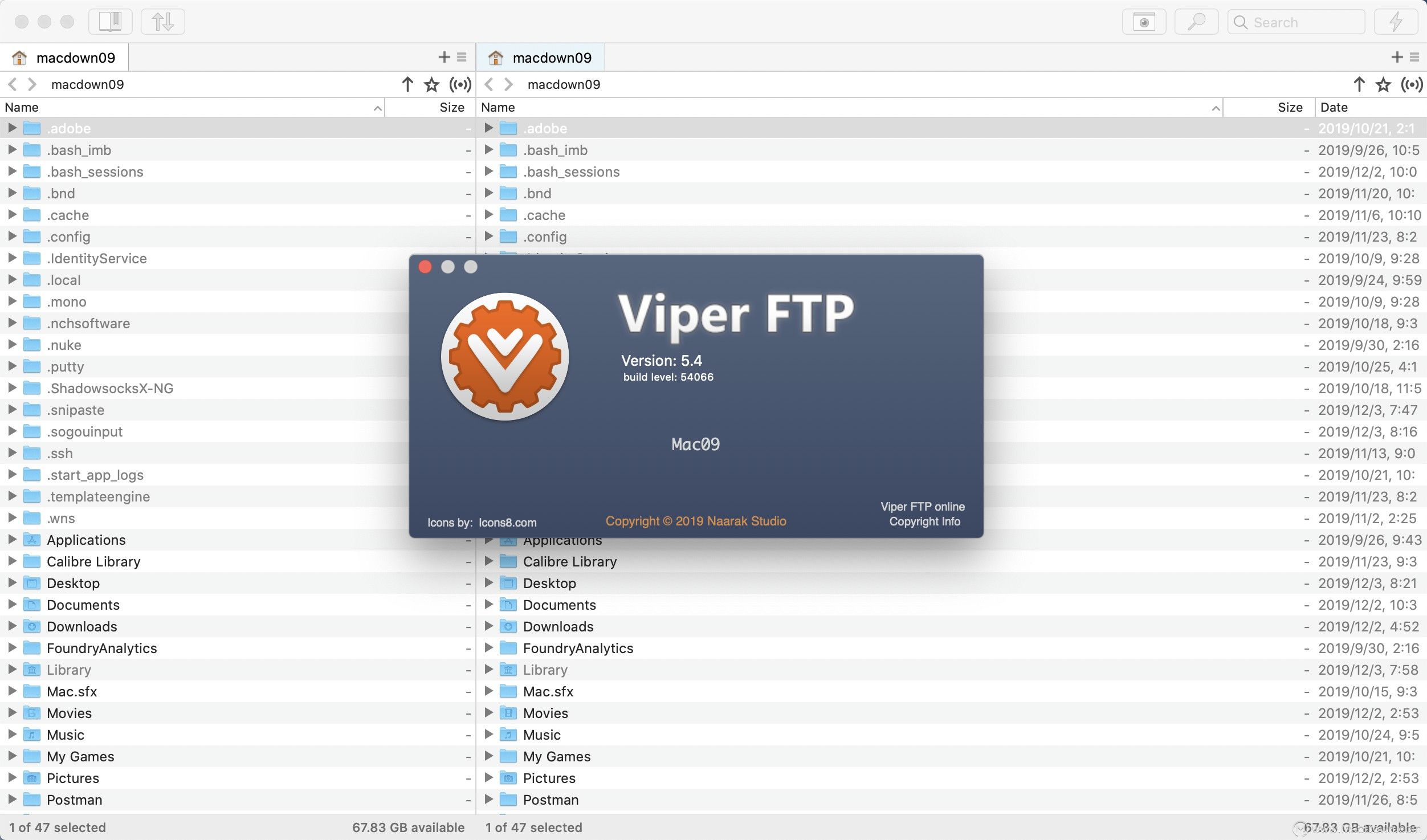Select Mac.sfx folder in right pane
Viewport: 1427px width, 840px height.
548,691
